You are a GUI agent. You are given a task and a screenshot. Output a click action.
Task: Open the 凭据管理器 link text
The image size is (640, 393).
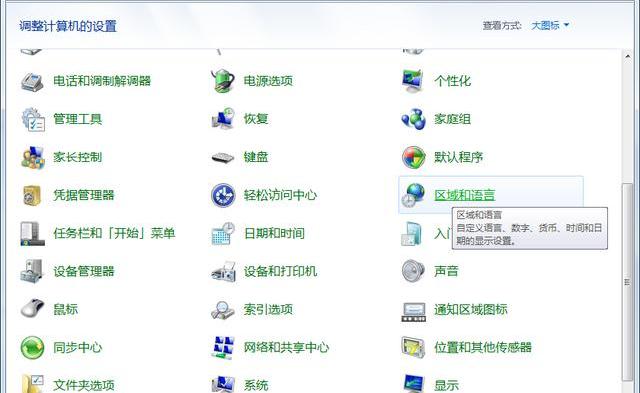click(x=84, y=195)
